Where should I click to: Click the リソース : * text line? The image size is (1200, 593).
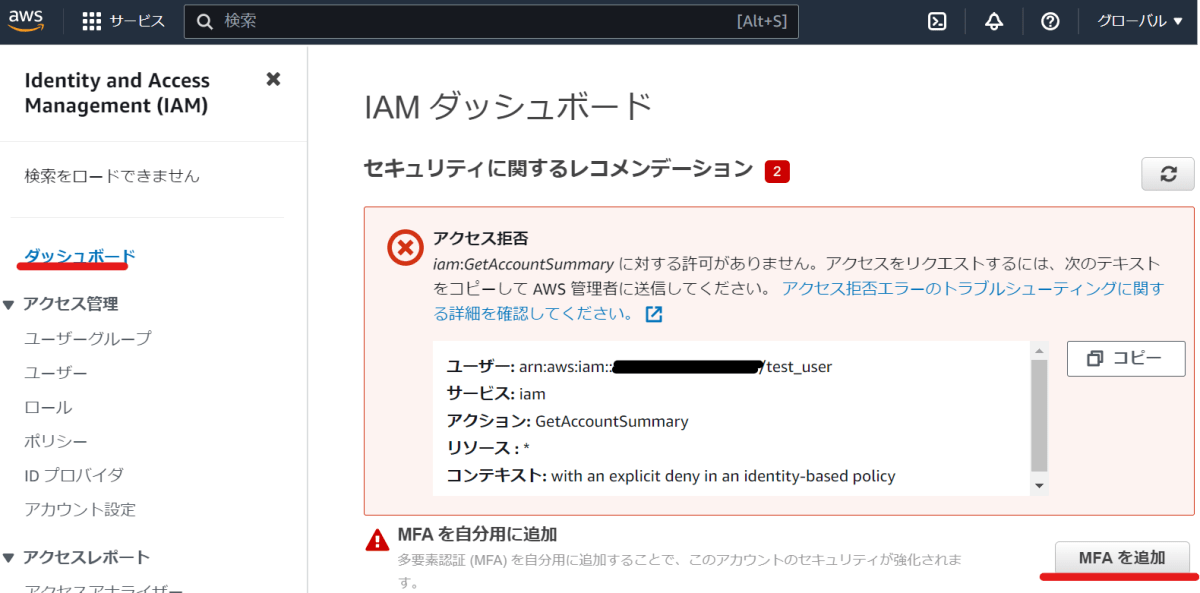point(488,449)
